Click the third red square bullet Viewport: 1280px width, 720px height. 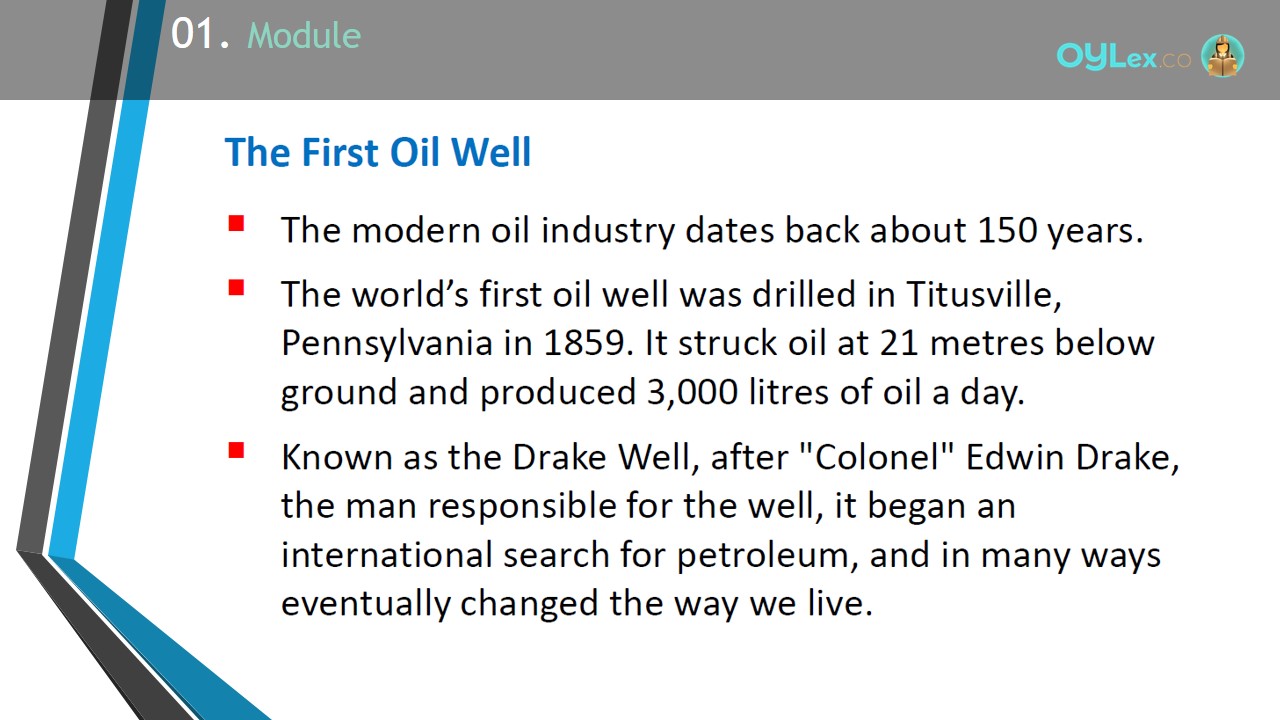point(236,450)
